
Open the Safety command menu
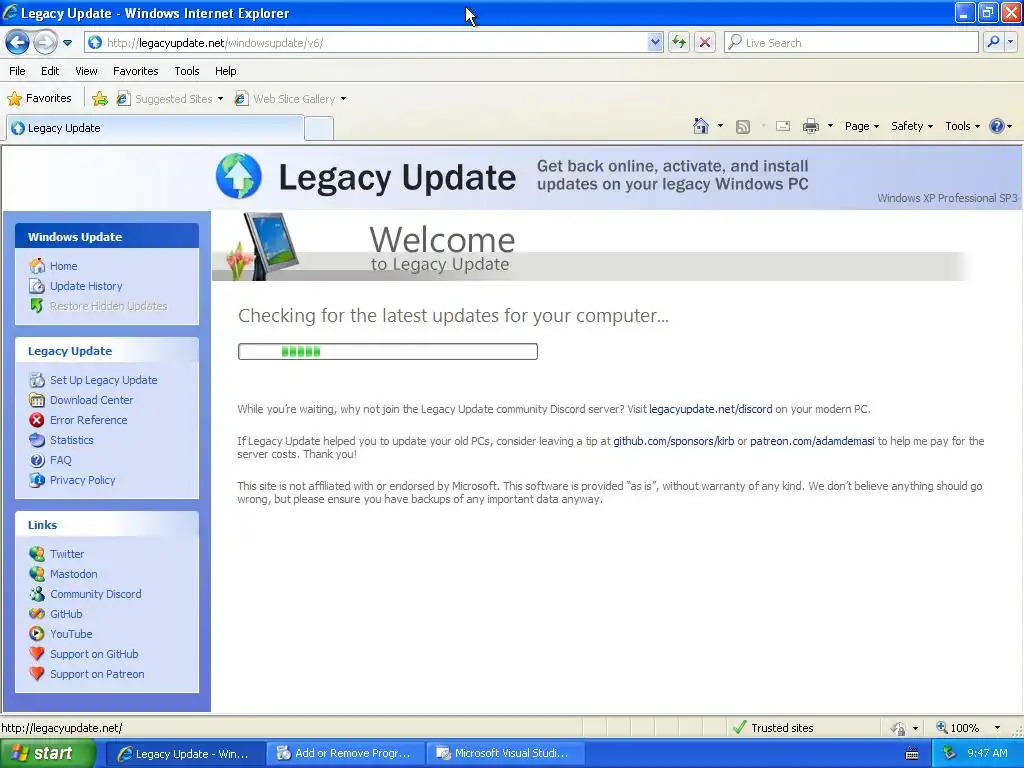point(912,126)
